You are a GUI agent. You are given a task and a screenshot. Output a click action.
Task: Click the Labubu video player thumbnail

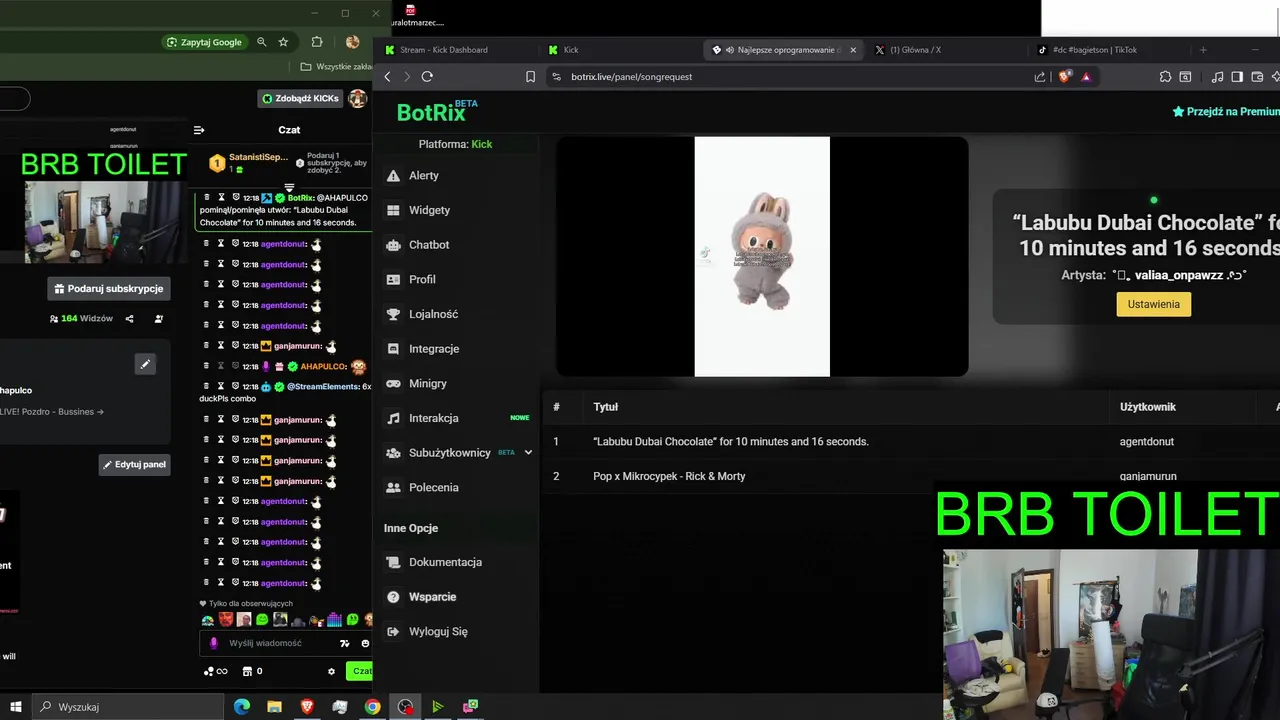tap(762, 257)
